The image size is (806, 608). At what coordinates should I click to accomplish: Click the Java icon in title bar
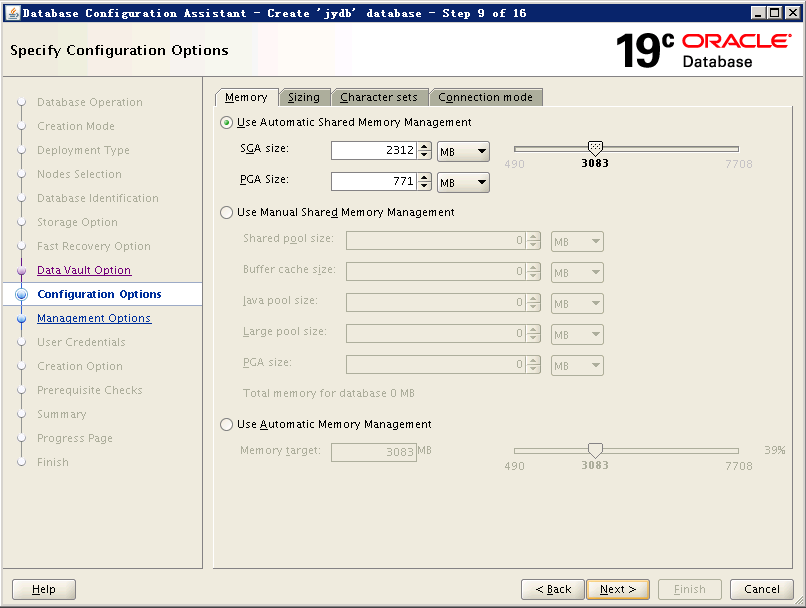tap(13, 13)
